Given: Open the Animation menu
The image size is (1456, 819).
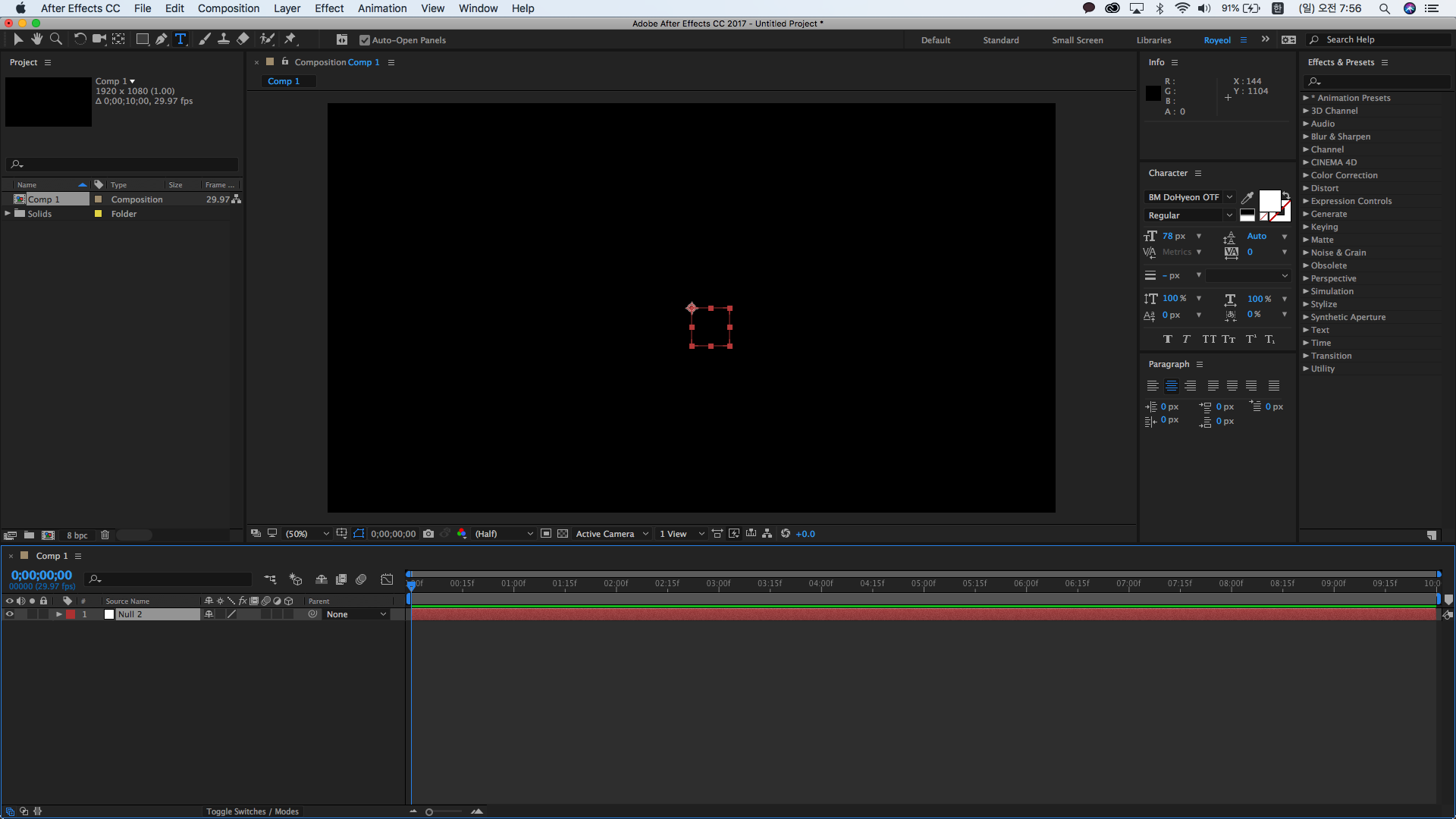Looking at the screenshot, I should (x=382, y=8).
